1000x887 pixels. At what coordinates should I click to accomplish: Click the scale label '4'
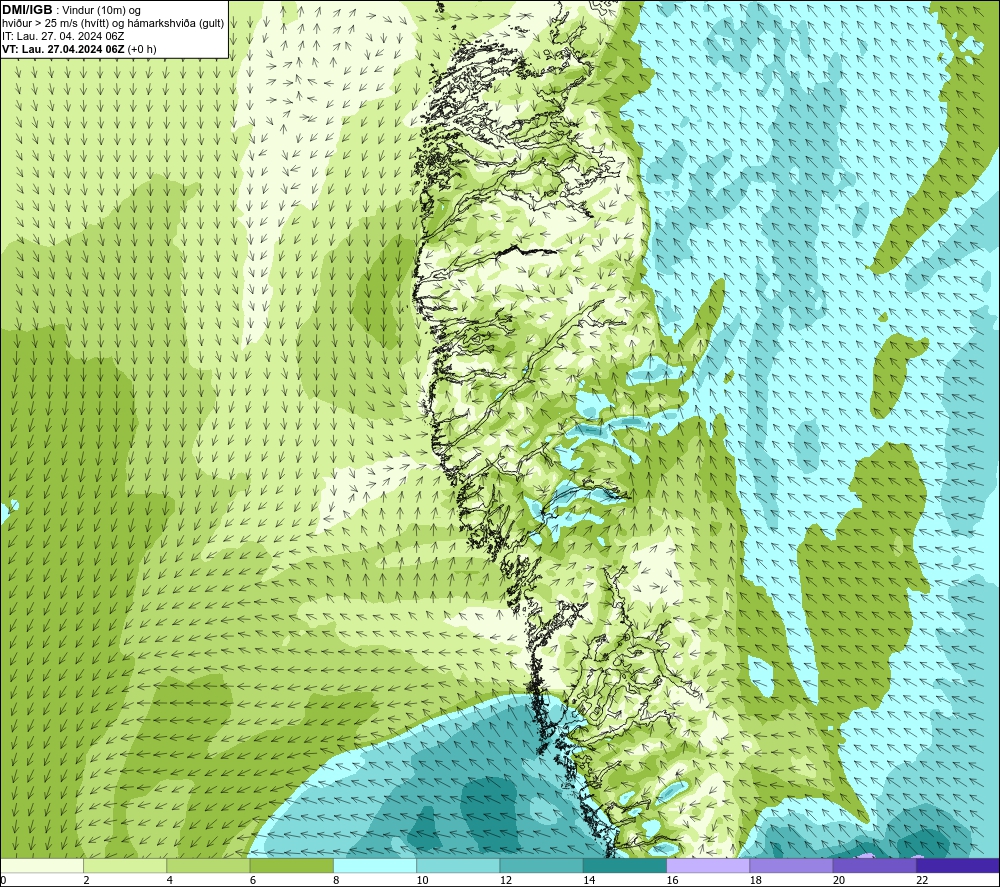170,881
